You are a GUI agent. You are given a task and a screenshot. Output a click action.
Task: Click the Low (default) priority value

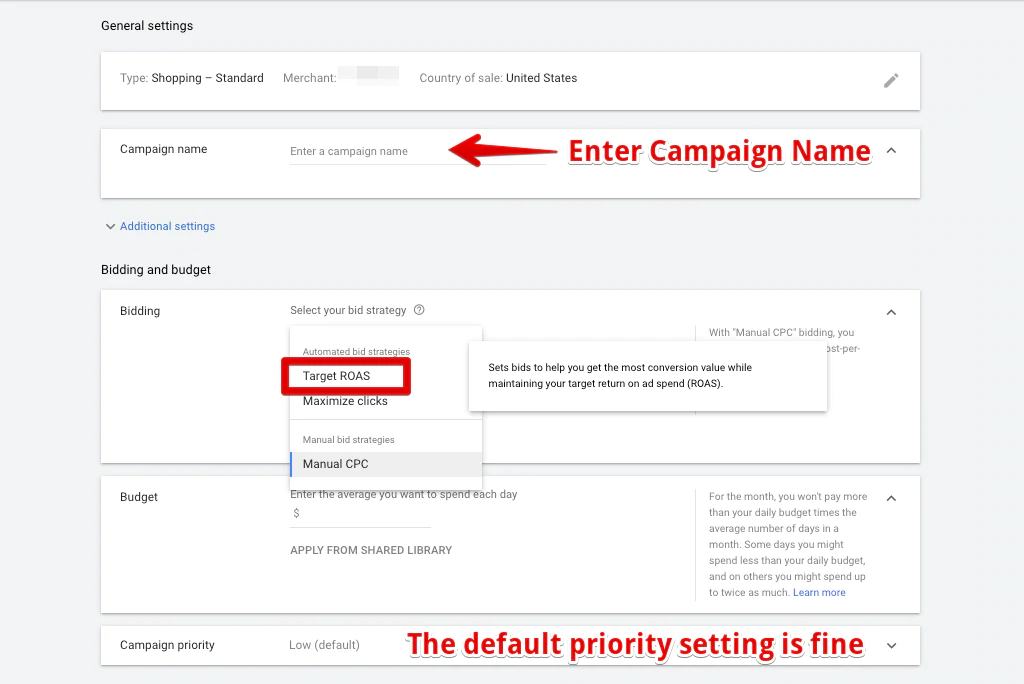[x=324, y=645]
